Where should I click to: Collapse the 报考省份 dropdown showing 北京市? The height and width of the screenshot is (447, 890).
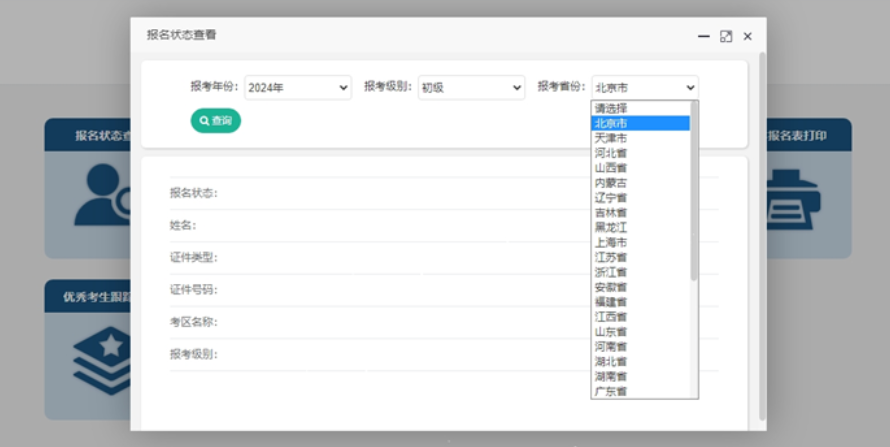[x=644, y=88]
